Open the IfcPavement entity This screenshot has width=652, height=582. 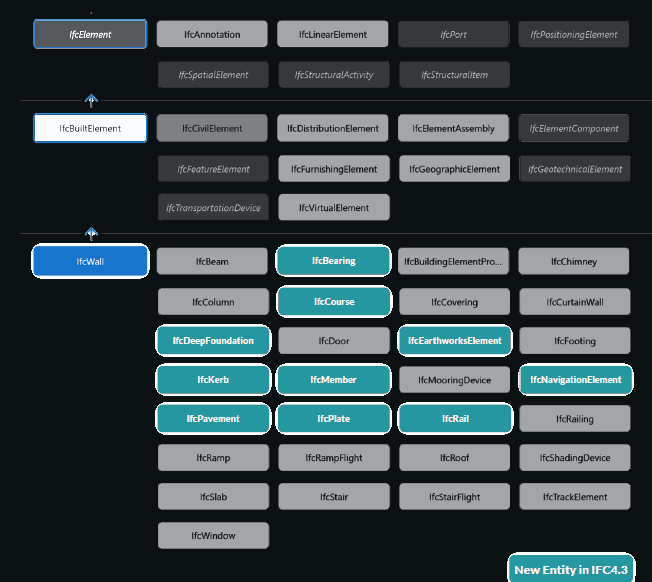[x=213, y=418]
